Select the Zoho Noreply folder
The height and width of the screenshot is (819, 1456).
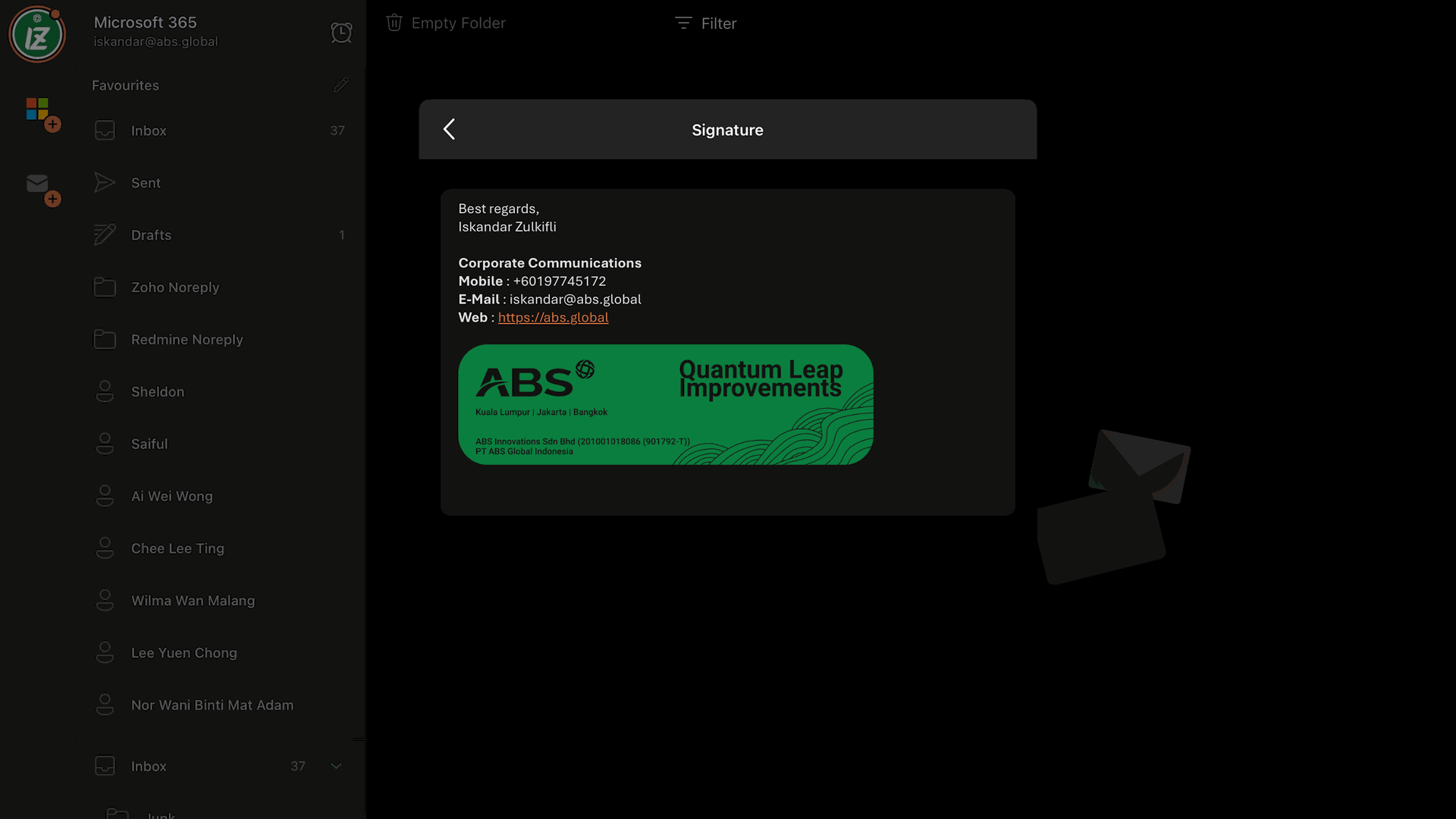click(175, 287)
